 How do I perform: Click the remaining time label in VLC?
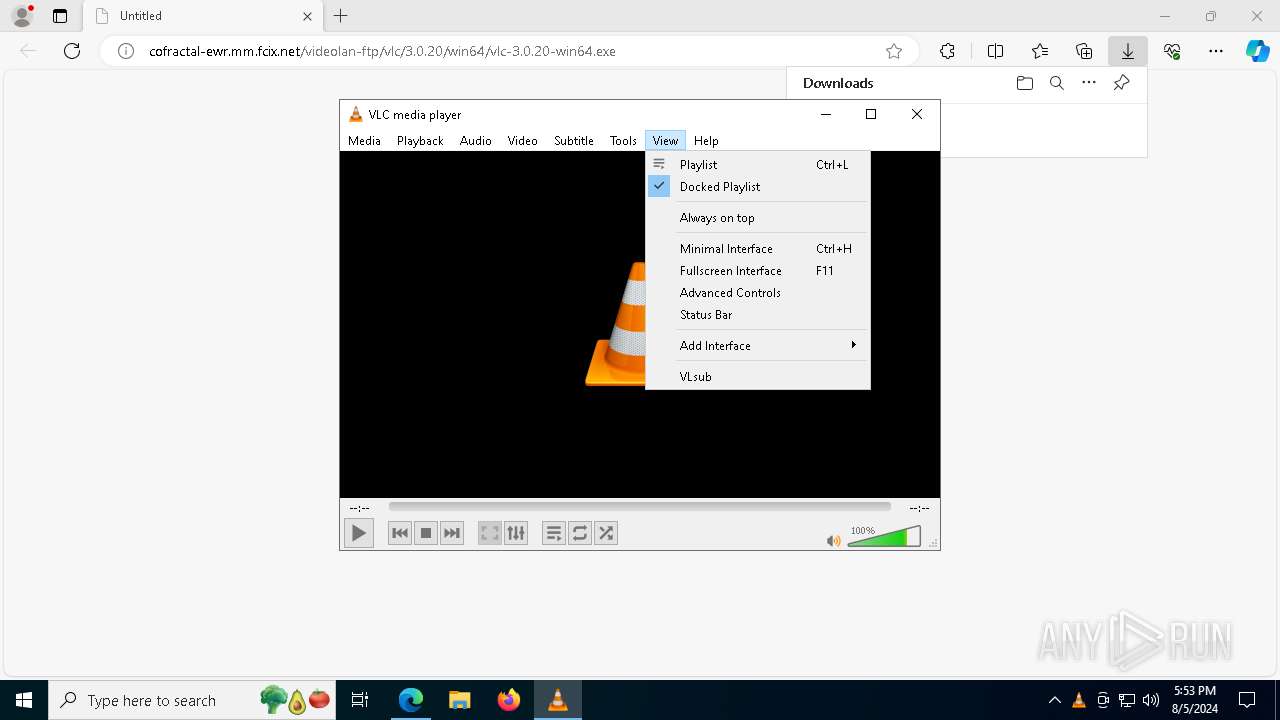[919, 508]
